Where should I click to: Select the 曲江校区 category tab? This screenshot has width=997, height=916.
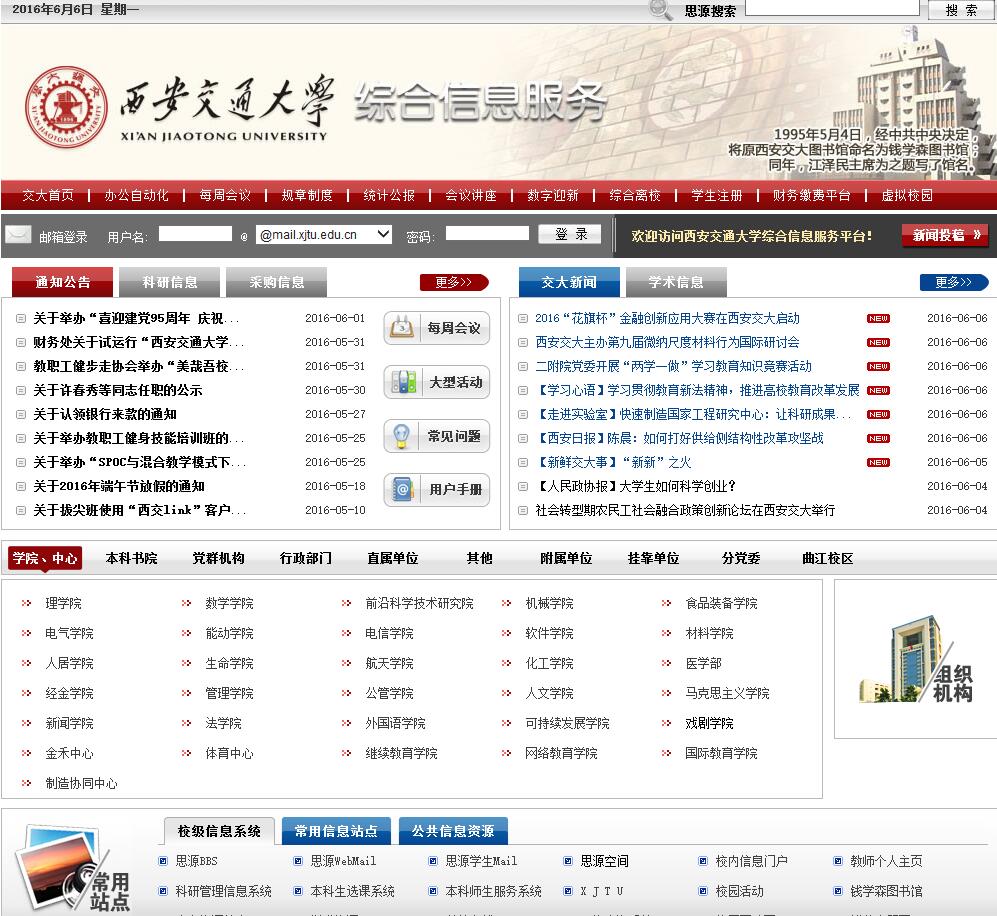point(828,558)
